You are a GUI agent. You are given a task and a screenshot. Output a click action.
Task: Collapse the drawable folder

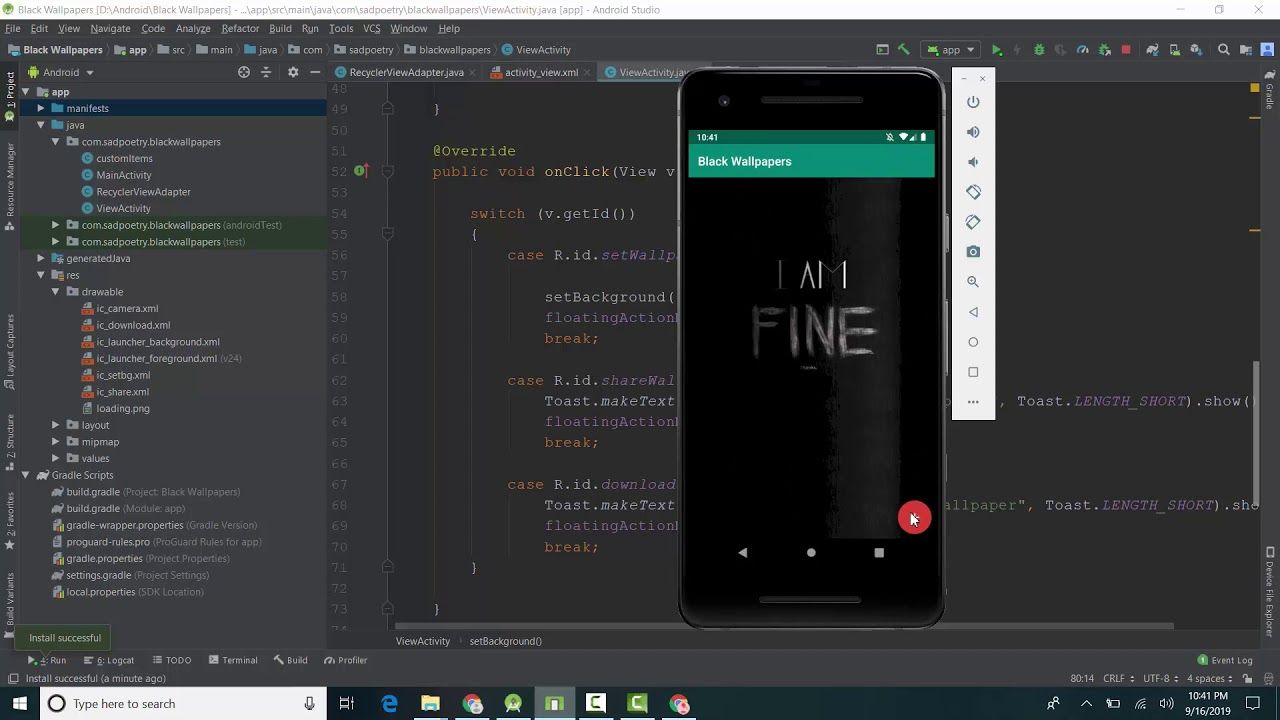[56, 292]
